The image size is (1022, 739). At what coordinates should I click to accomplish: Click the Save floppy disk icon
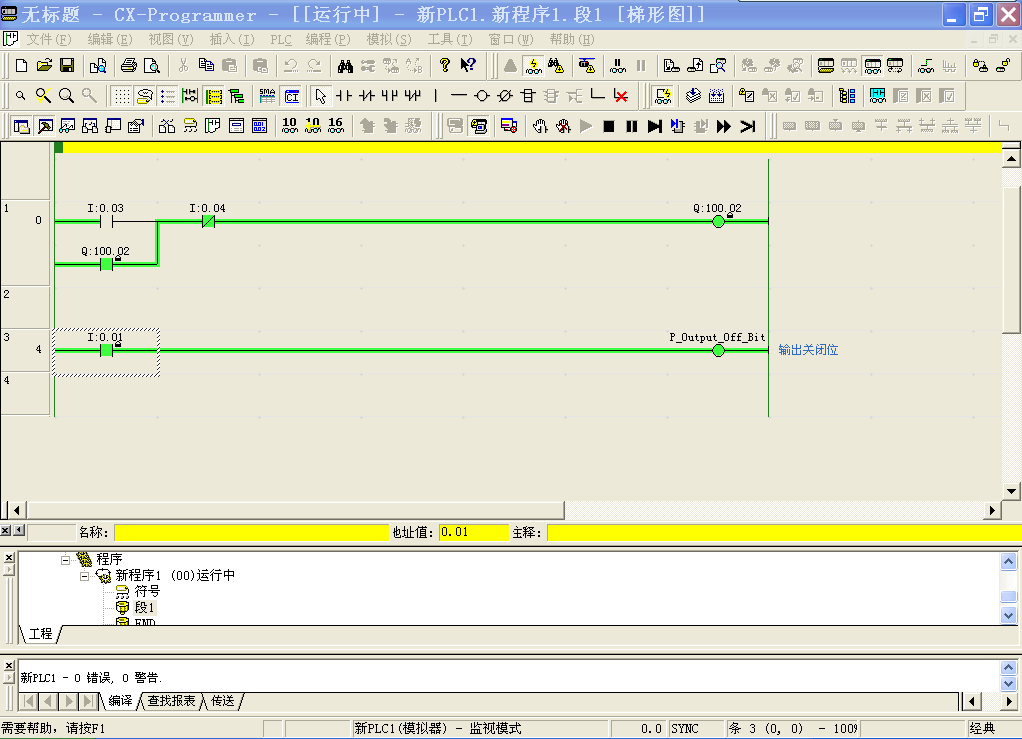point(67,66)
